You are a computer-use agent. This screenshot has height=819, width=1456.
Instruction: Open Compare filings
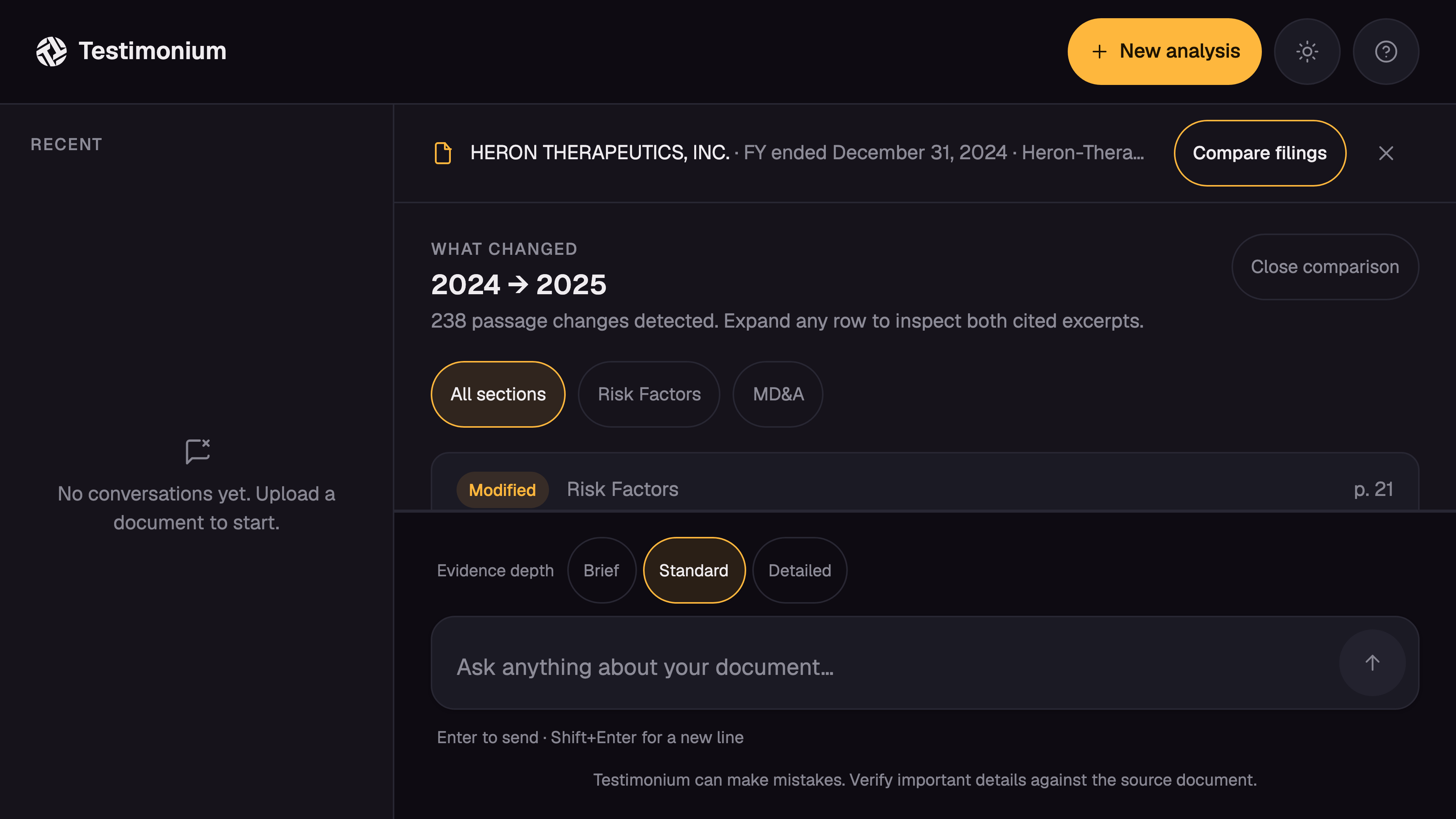pyautogui.click(x=1260, y=153)
